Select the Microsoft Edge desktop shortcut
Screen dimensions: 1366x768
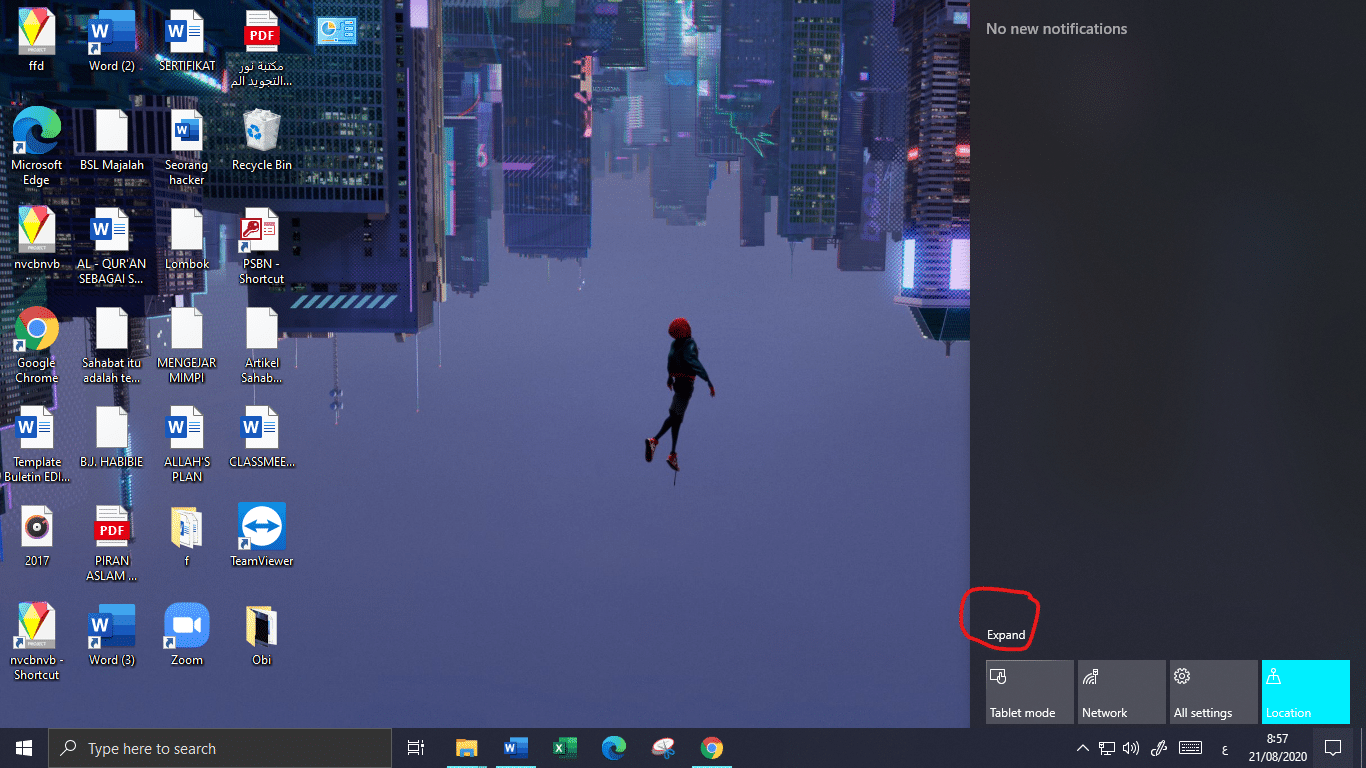37,146
